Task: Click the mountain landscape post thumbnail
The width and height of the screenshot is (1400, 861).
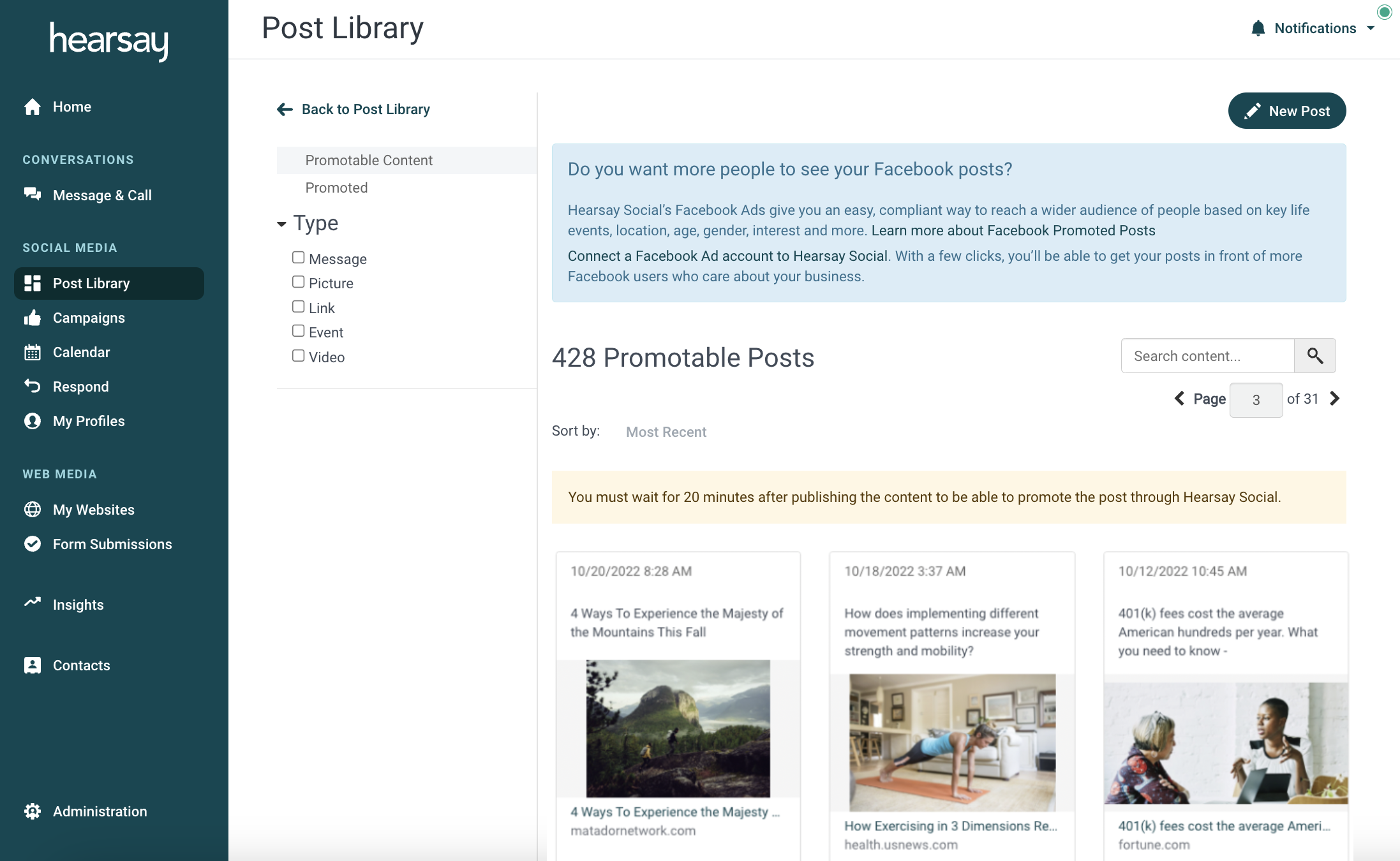Action: pos(678,728)
